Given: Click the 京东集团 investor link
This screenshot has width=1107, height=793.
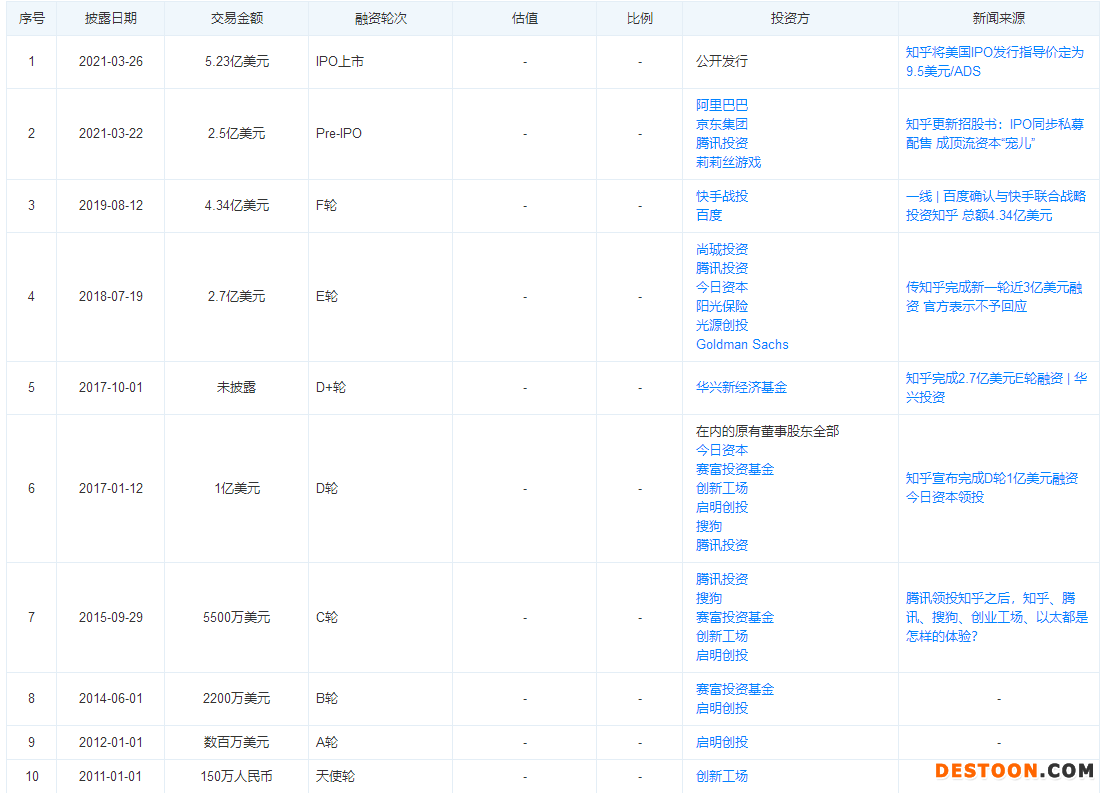Looking at the screenshot, I should pyautogui.click(x=721, y=124).
